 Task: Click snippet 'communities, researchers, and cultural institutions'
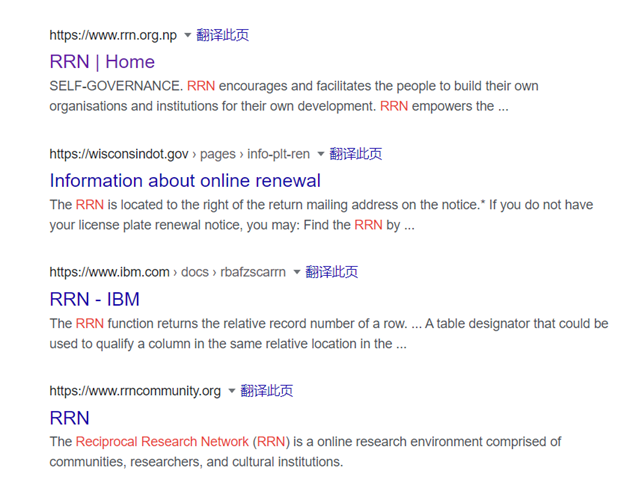(x=196, y=462)
